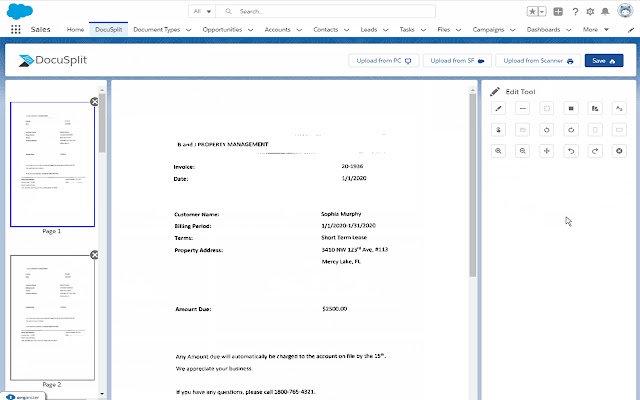Open the Accounts tab
The width and height of the screenshot is (640, 400).
click(278, 29)
